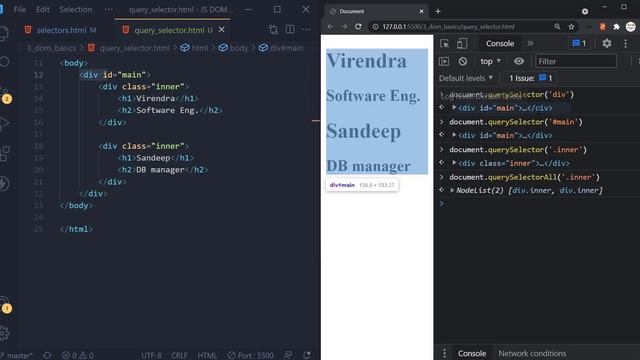The width and height of the screenshot is (640, 360).
Task: Change UTF-8 encoding in status bar
Action: click(151, 356)
